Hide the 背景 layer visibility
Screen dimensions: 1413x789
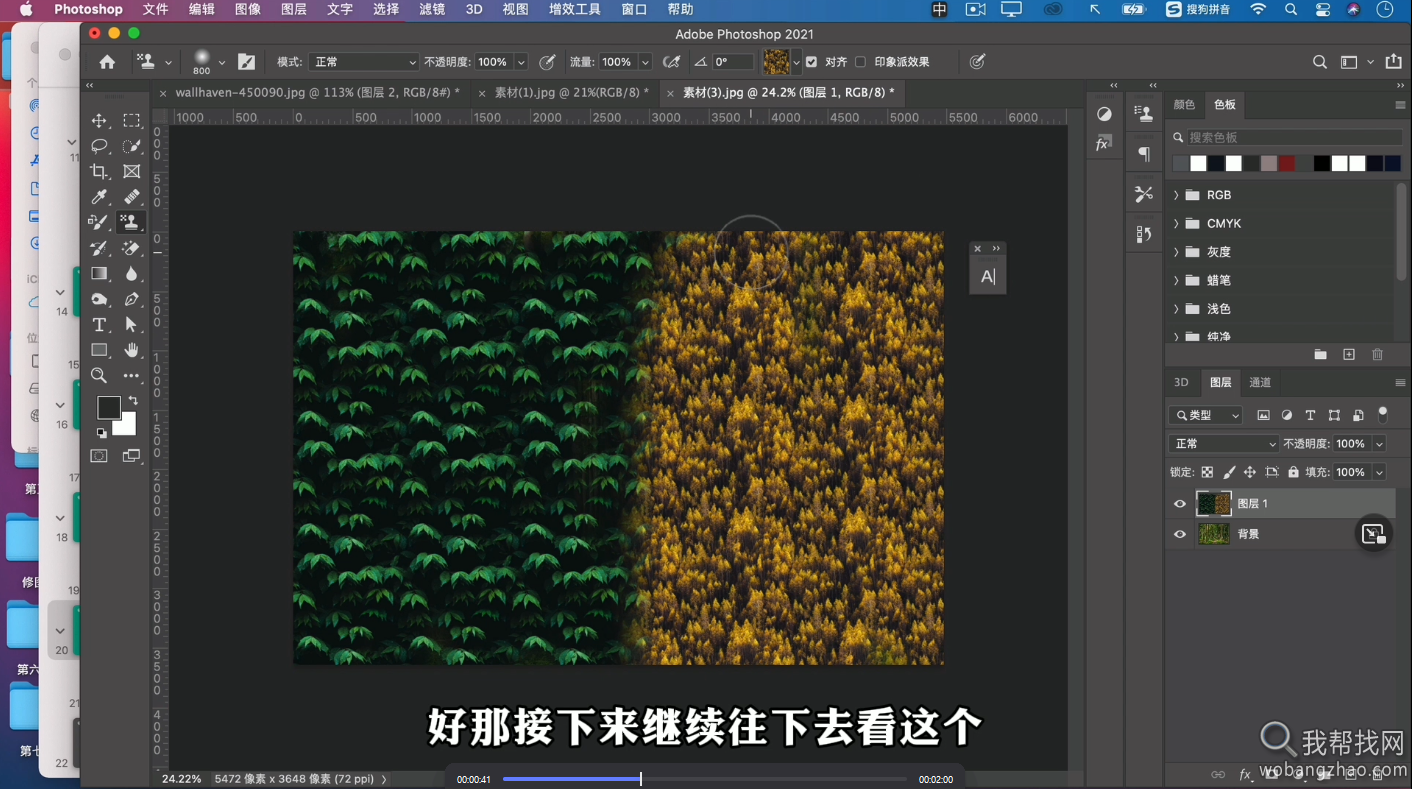point(1179,534)
